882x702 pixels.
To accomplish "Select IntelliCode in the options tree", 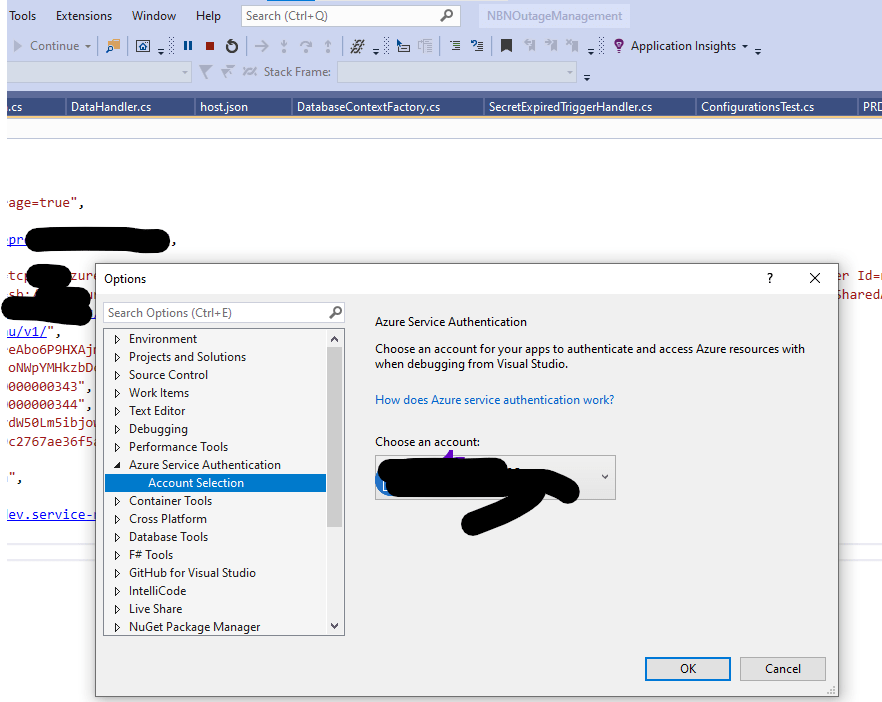I will point(158,591).
